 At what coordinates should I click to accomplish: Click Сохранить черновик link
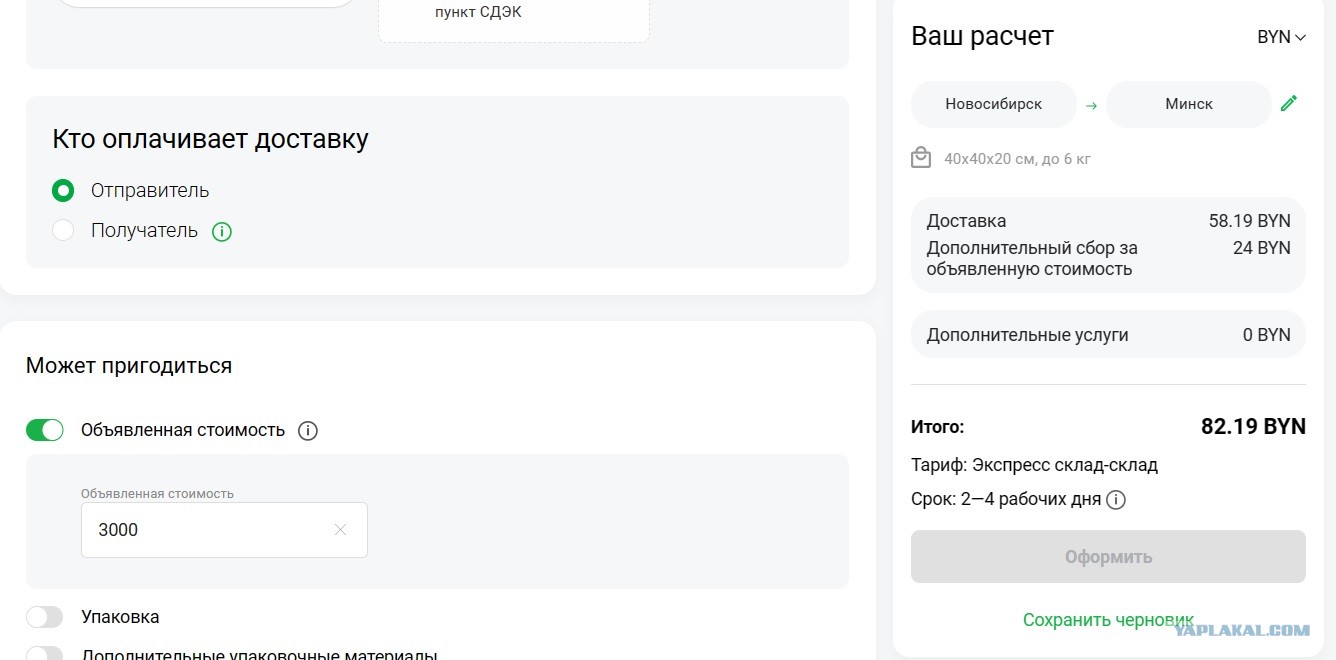pos(1108,620)
